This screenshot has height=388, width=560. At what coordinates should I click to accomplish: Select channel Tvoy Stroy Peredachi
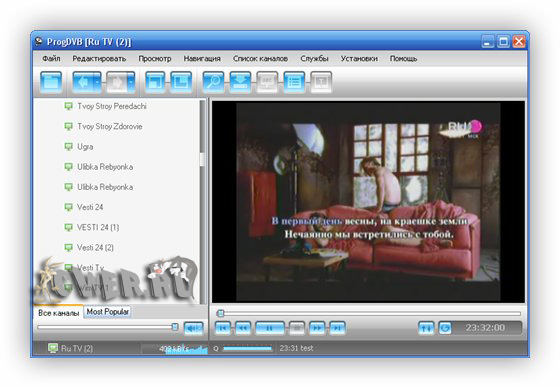click(x=112, y=106)
